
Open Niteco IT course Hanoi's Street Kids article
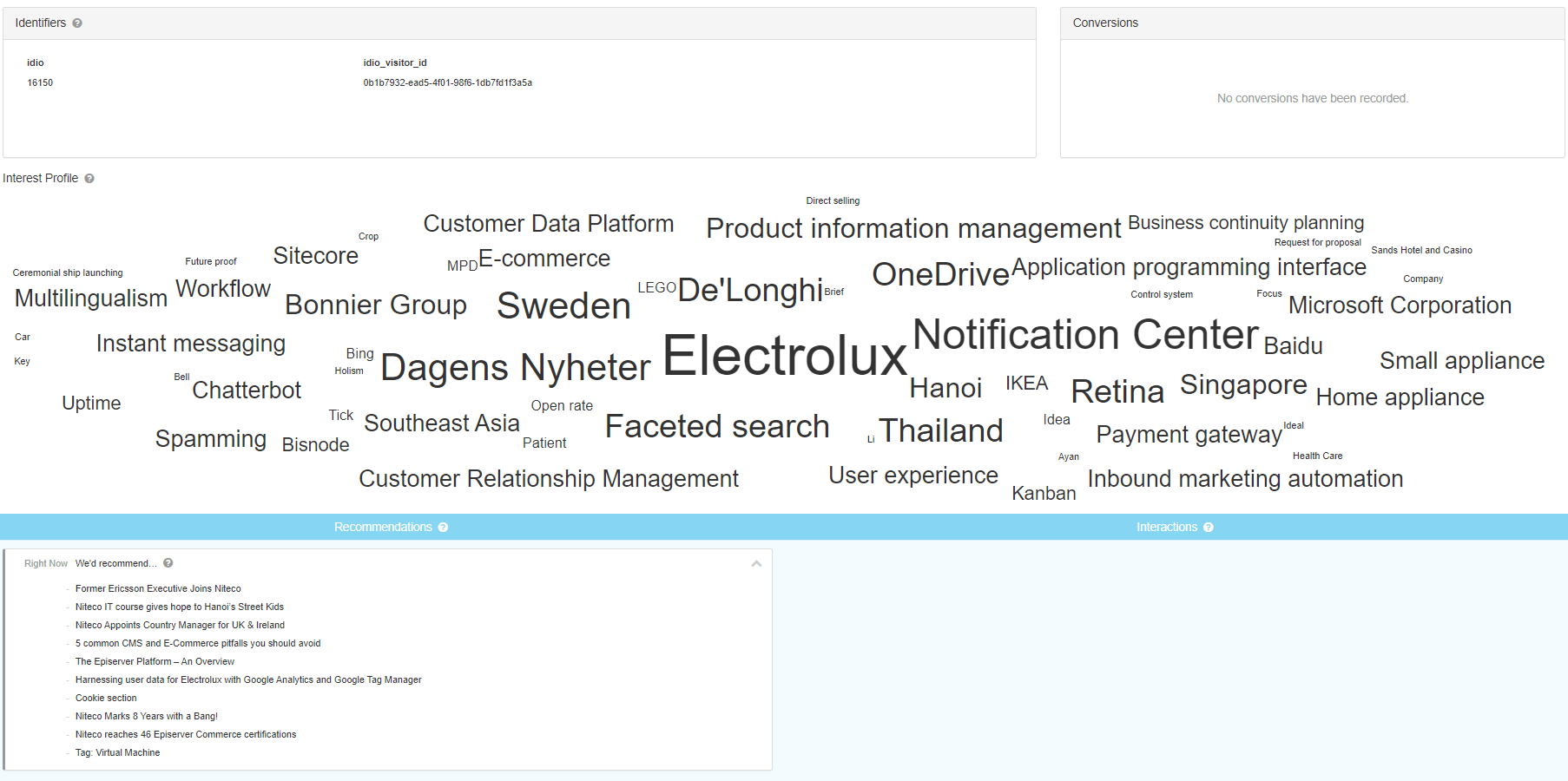click(x=180, y=607)
